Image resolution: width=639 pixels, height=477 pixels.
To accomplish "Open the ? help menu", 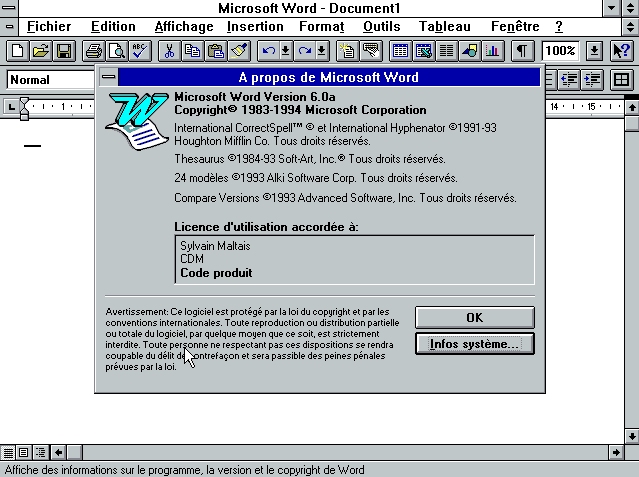I will click(559, 26).
